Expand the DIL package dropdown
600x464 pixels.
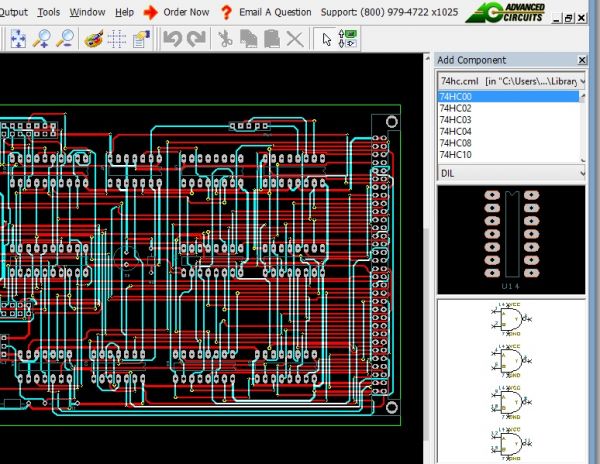581,173
